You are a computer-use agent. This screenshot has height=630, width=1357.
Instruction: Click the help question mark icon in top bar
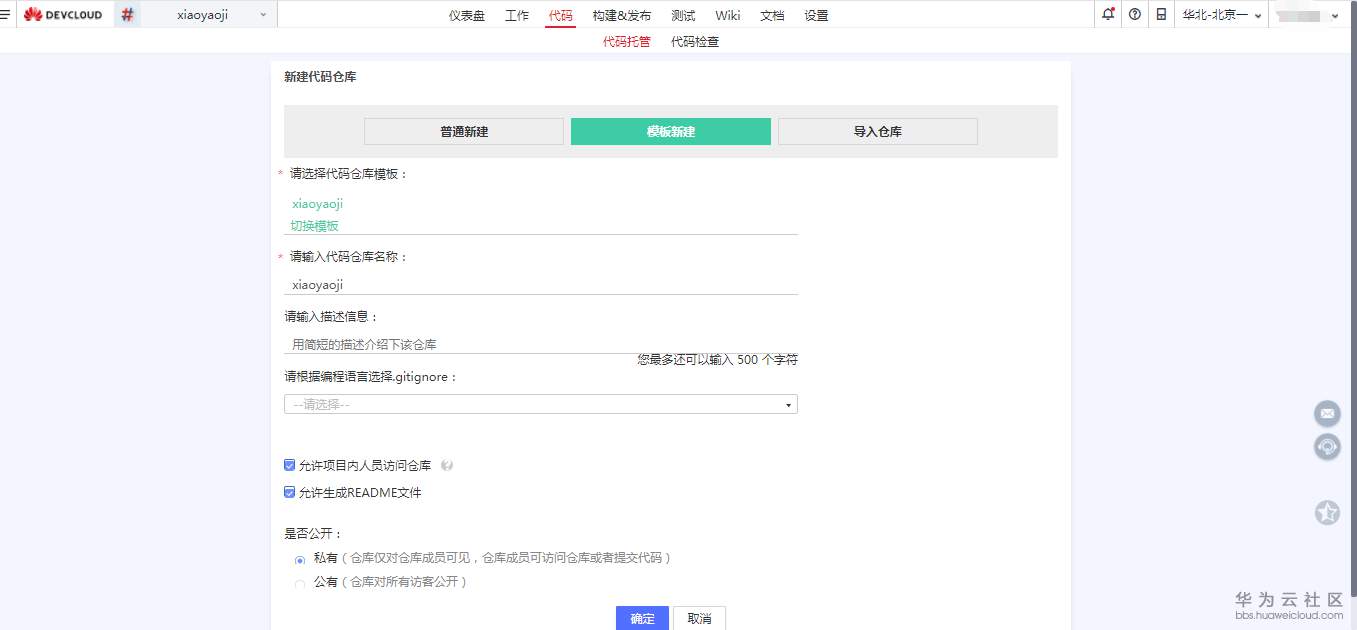tap(1133, 14)
